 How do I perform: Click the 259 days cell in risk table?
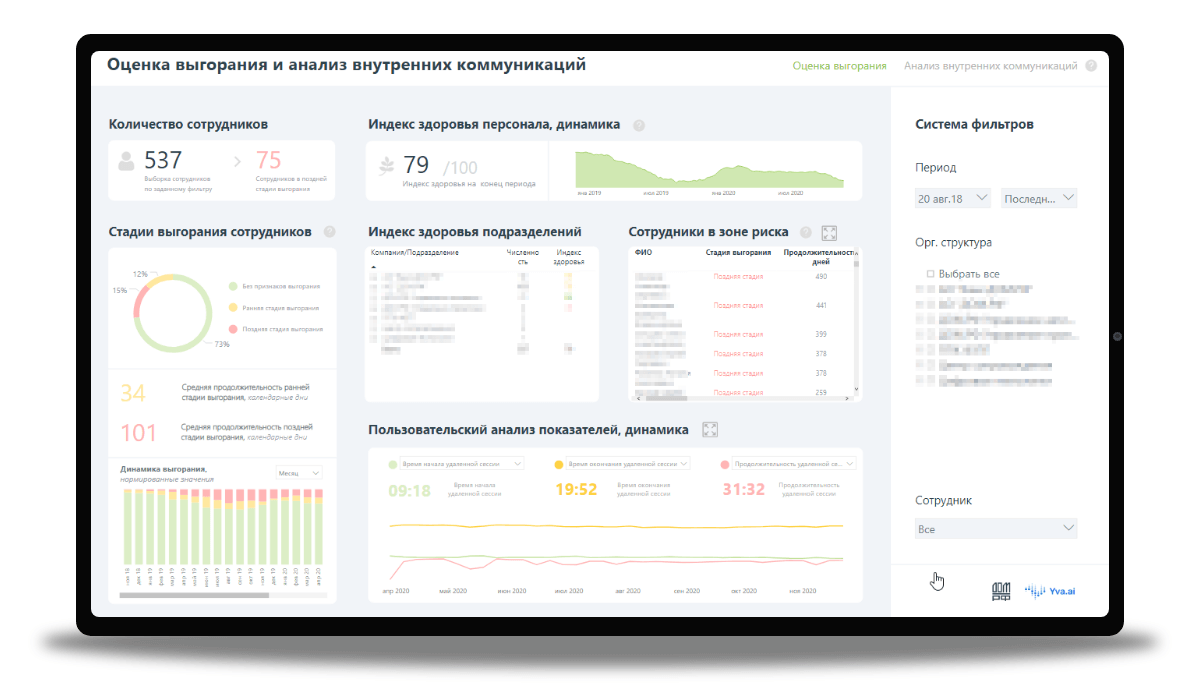point(821,393)
